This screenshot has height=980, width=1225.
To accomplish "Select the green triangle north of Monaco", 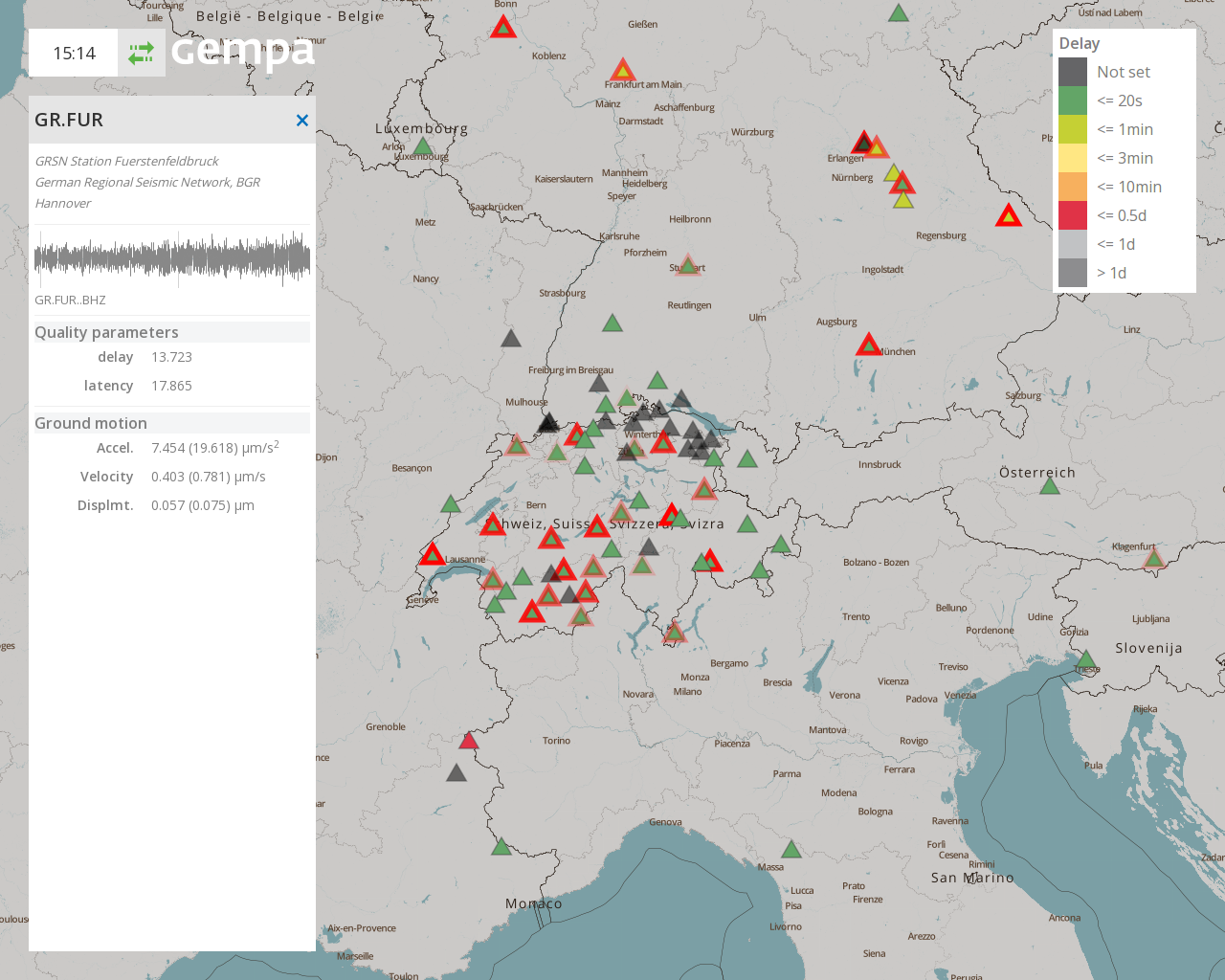I will (501, 846).
